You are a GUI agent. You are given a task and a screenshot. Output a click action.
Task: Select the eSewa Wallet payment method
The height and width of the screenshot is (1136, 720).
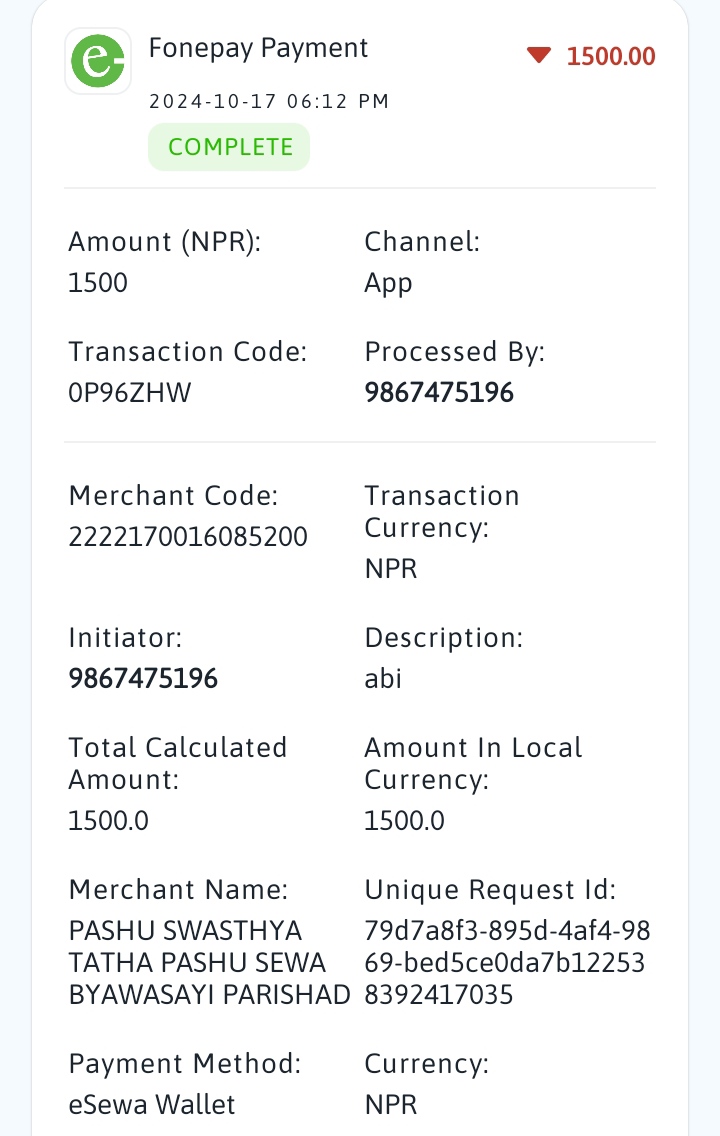151,1105
